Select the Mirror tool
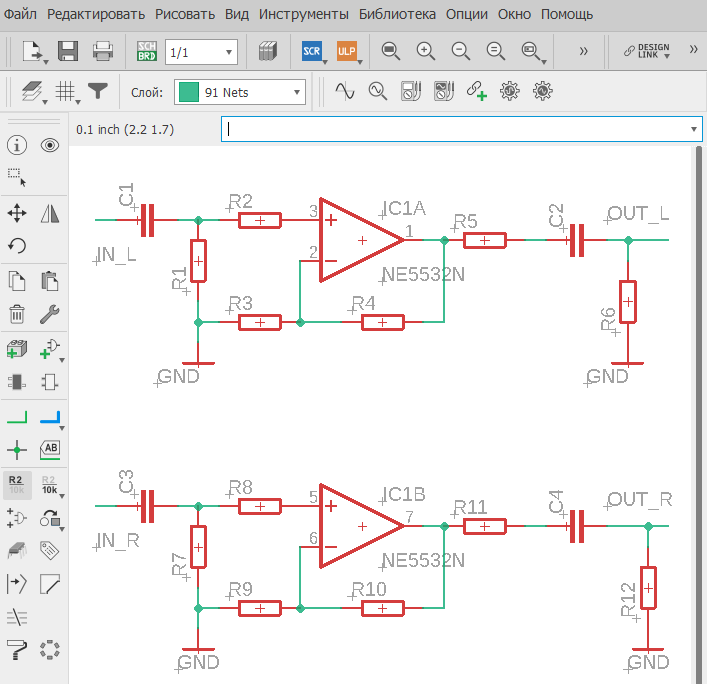707x684 pixels. [50, 213]
